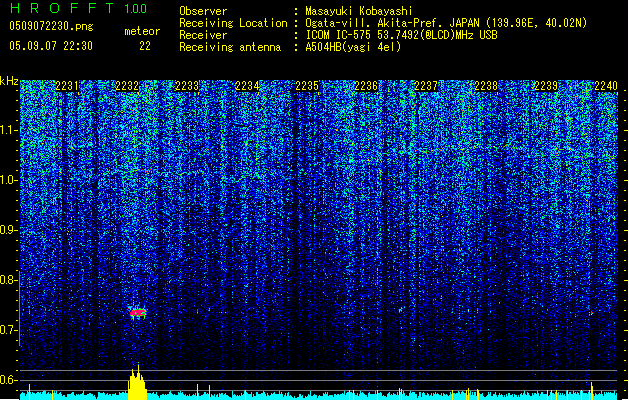Click the 2231 time marker

click(67, 86)
